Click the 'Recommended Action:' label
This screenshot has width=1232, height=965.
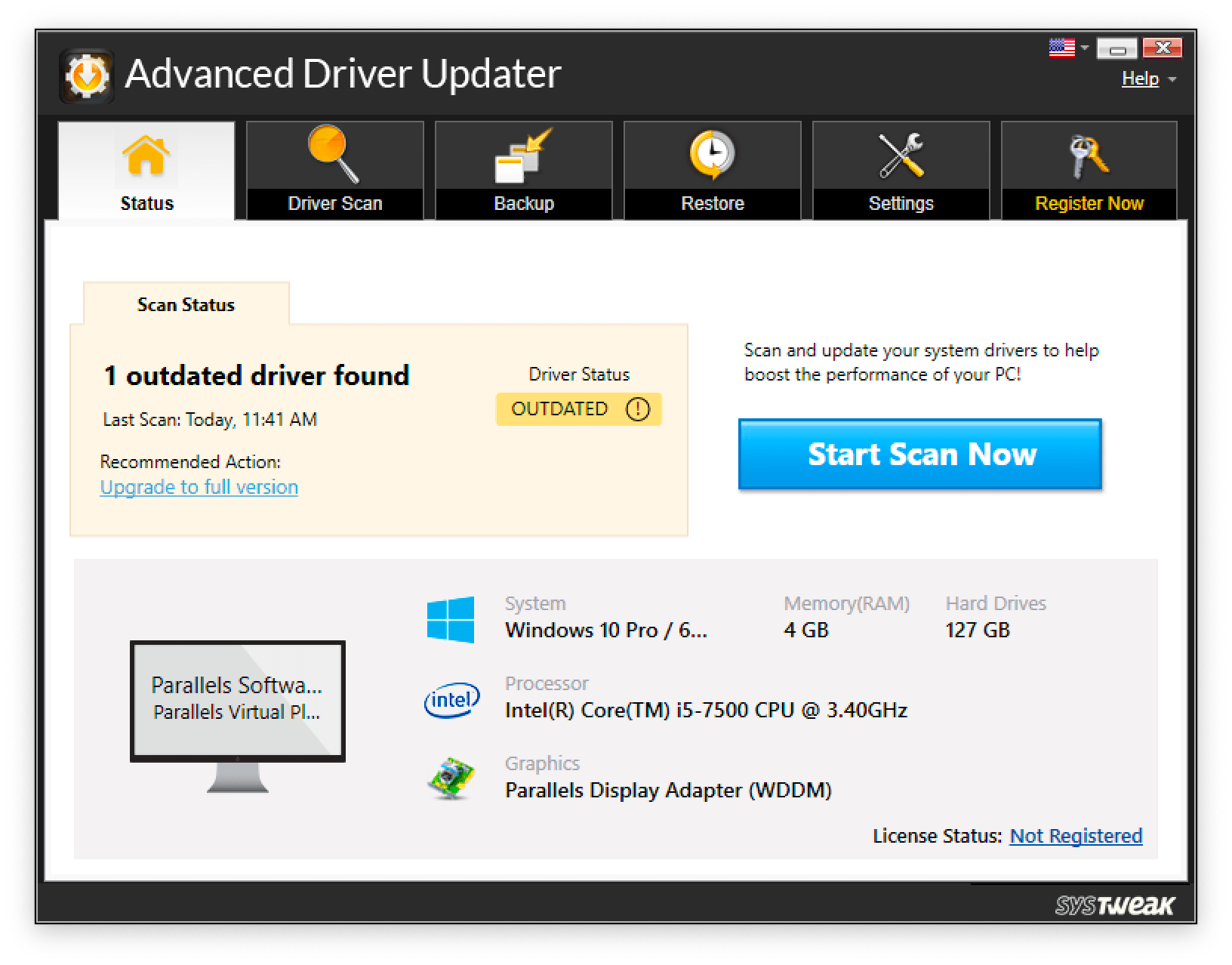click(190, 462)
